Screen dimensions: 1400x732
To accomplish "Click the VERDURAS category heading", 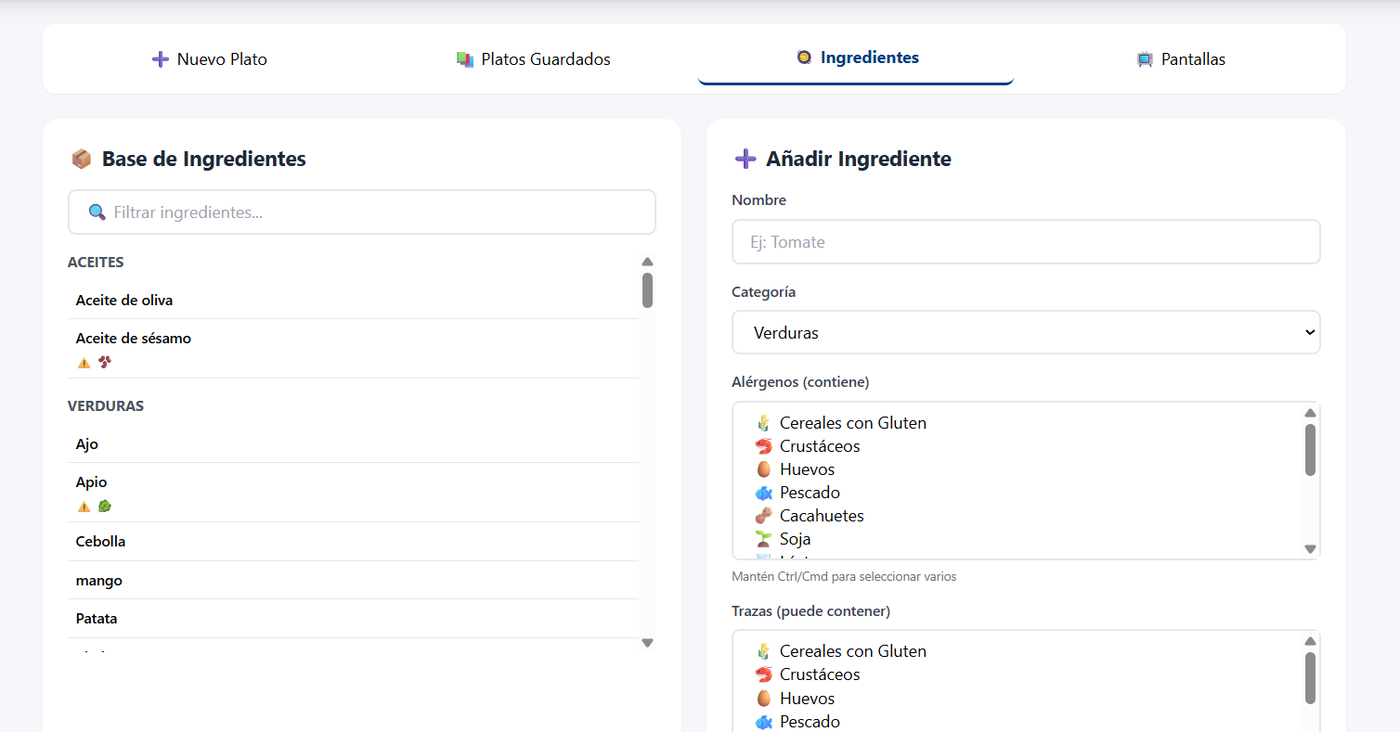I will tap(106, 406).
